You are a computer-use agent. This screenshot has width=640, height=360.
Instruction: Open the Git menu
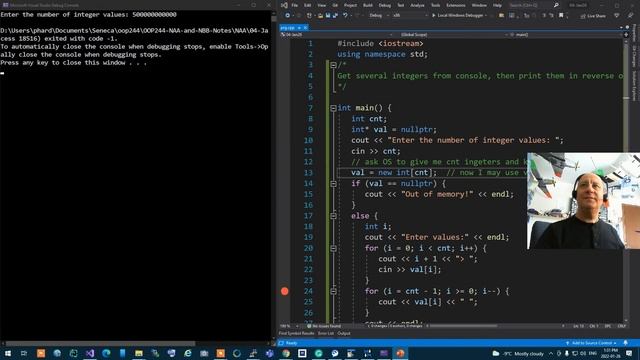335,5
